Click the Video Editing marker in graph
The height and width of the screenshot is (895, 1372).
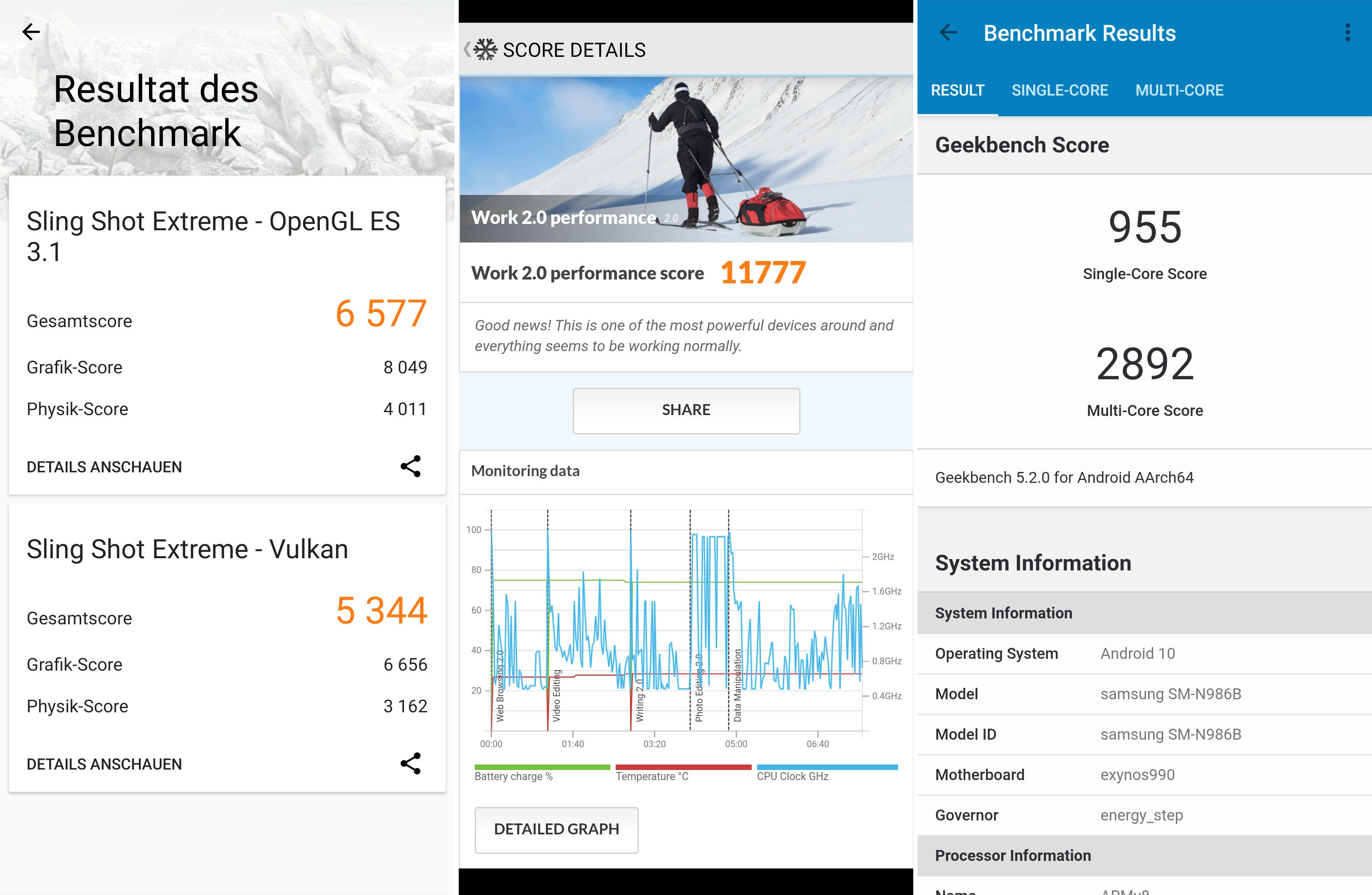click(556, 695)
